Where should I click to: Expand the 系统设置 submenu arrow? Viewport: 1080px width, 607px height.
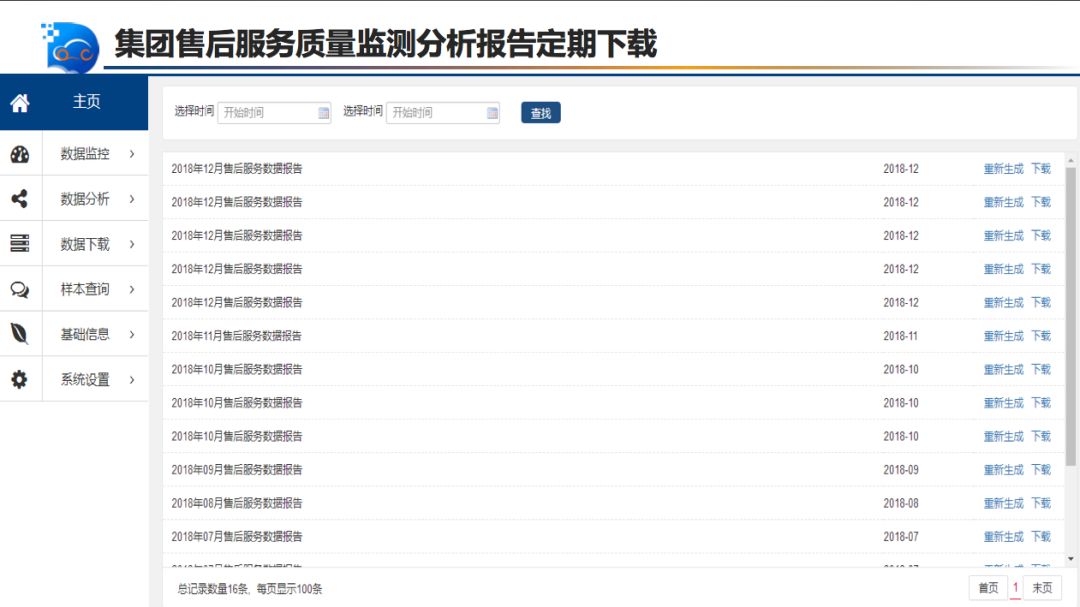pyautogui.click(x=131, y=380)
